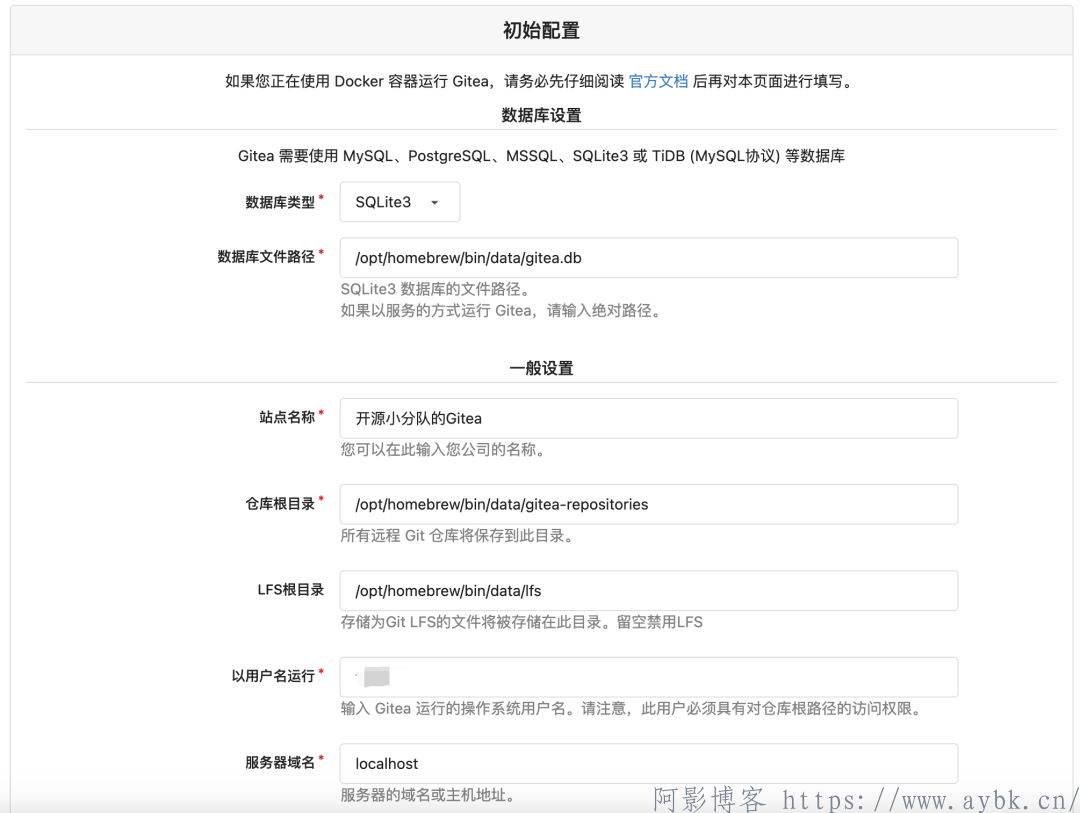This screenshot has height=813, width=1080.
Task: Open the 数据库类型 SQLite3 dropdown
Action: (x=399, y=202)
